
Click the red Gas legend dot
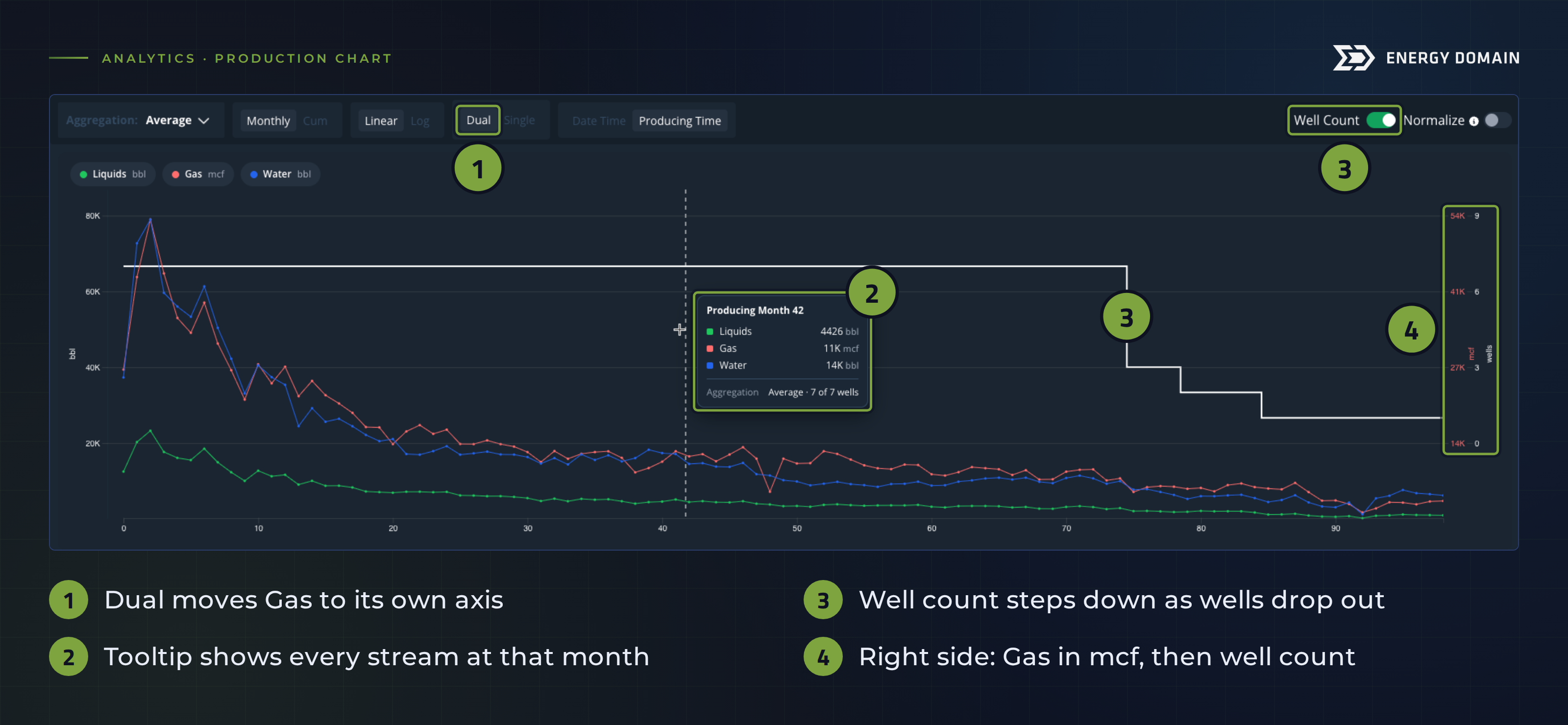point(175,175)
